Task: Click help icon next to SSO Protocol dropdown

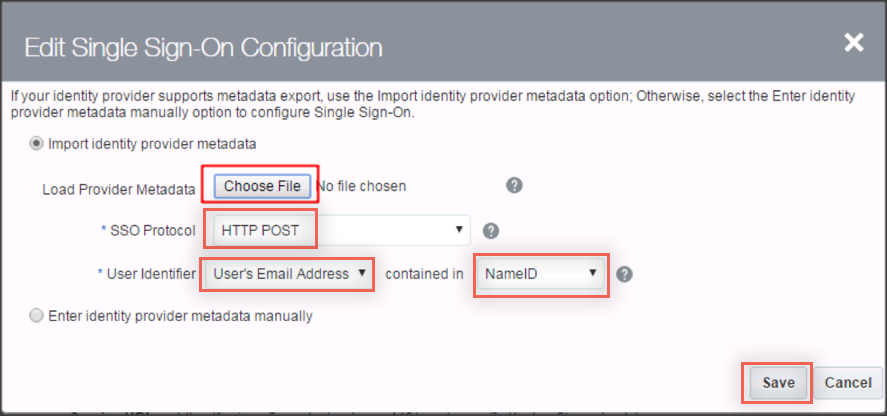Action: coord(491,231)
